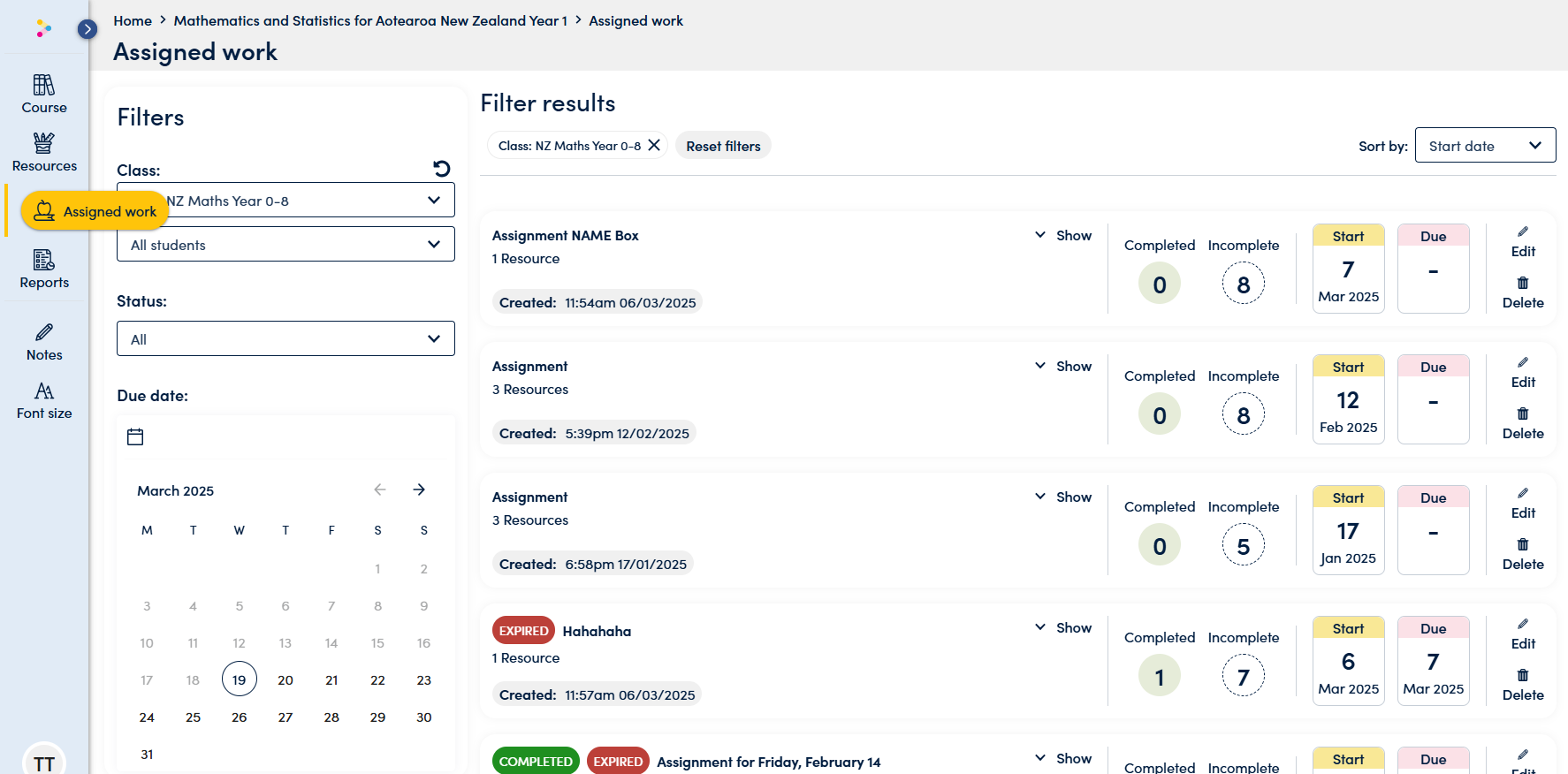Expand sidebar with the blue arrow button
This screenshot has height=774, width=1568.
87,29
